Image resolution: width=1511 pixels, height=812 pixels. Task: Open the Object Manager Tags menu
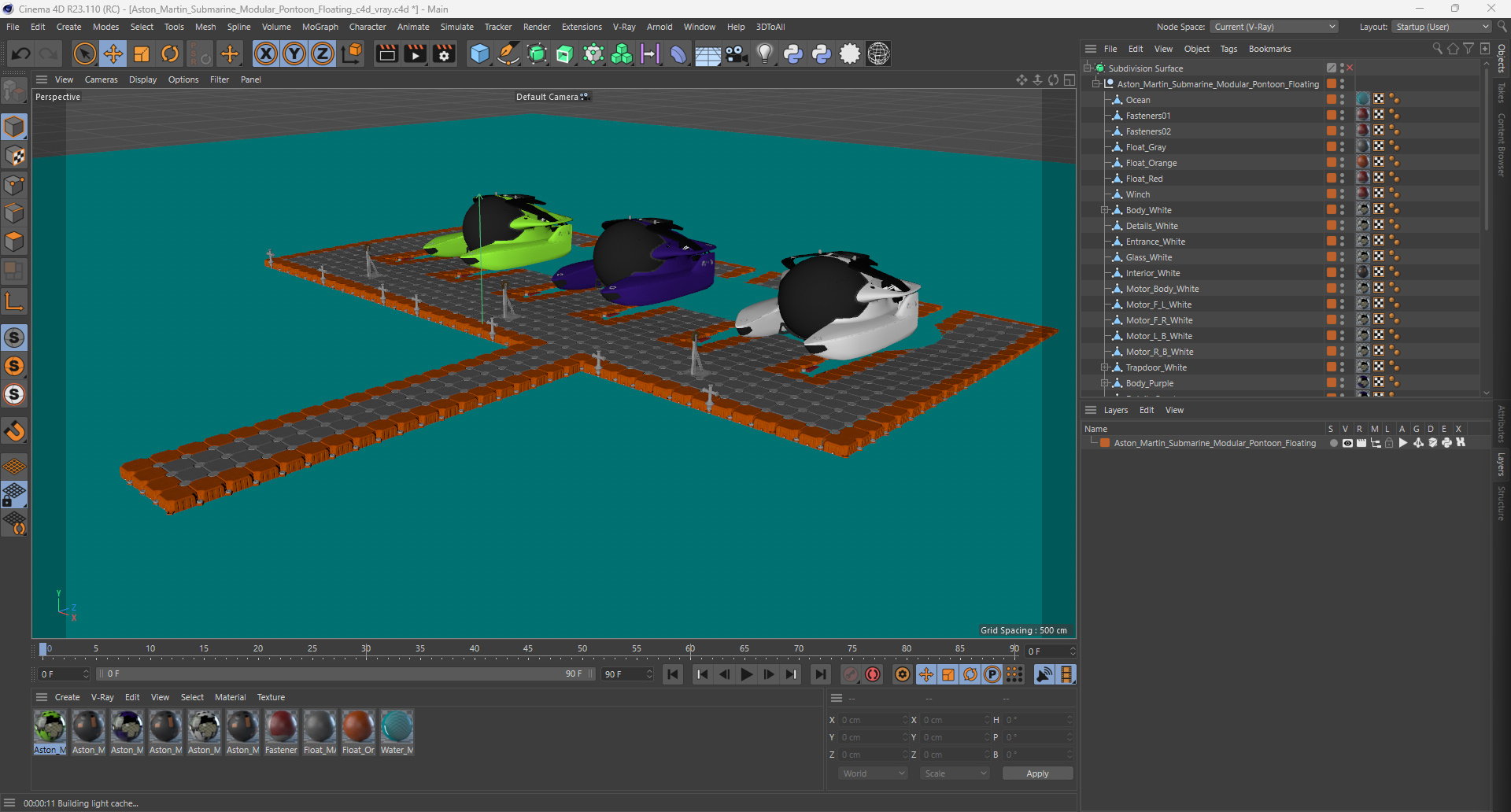pyautogui.click(x=1228, y=49)
